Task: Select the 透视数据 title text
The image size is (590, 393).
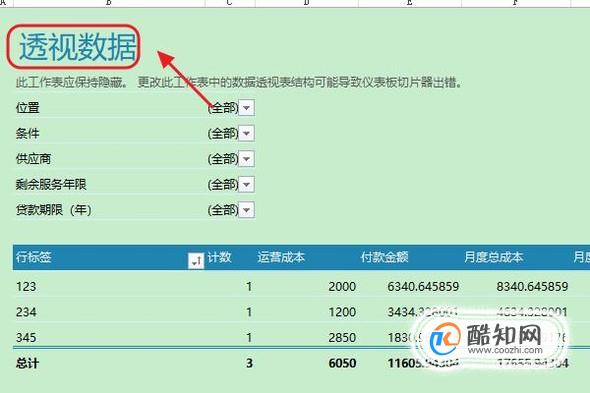Action: pos(78,47)
